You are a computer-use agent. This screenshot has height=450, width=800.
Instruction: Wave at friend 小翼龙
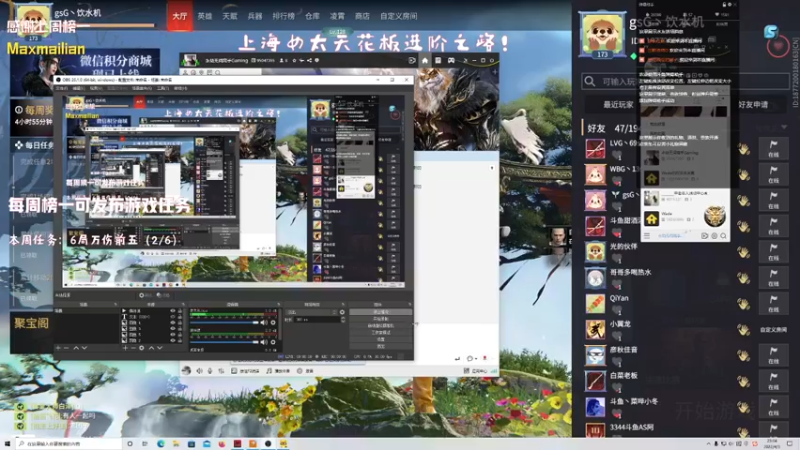tap(744, 330)
